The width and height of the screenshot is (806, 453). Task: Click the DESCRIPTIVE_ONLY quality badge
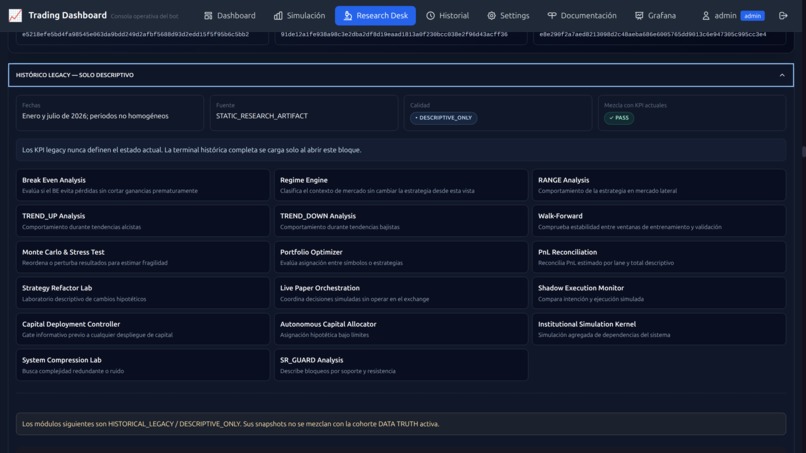[x=444, y=118]
